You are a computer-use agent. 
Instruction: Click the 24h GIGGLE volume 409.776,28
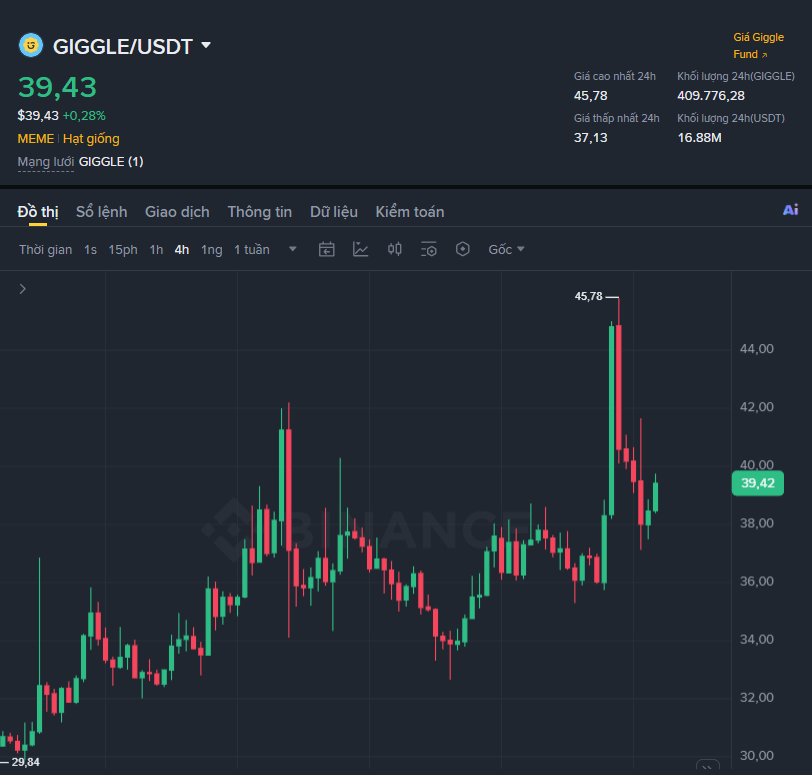[711, 96]
